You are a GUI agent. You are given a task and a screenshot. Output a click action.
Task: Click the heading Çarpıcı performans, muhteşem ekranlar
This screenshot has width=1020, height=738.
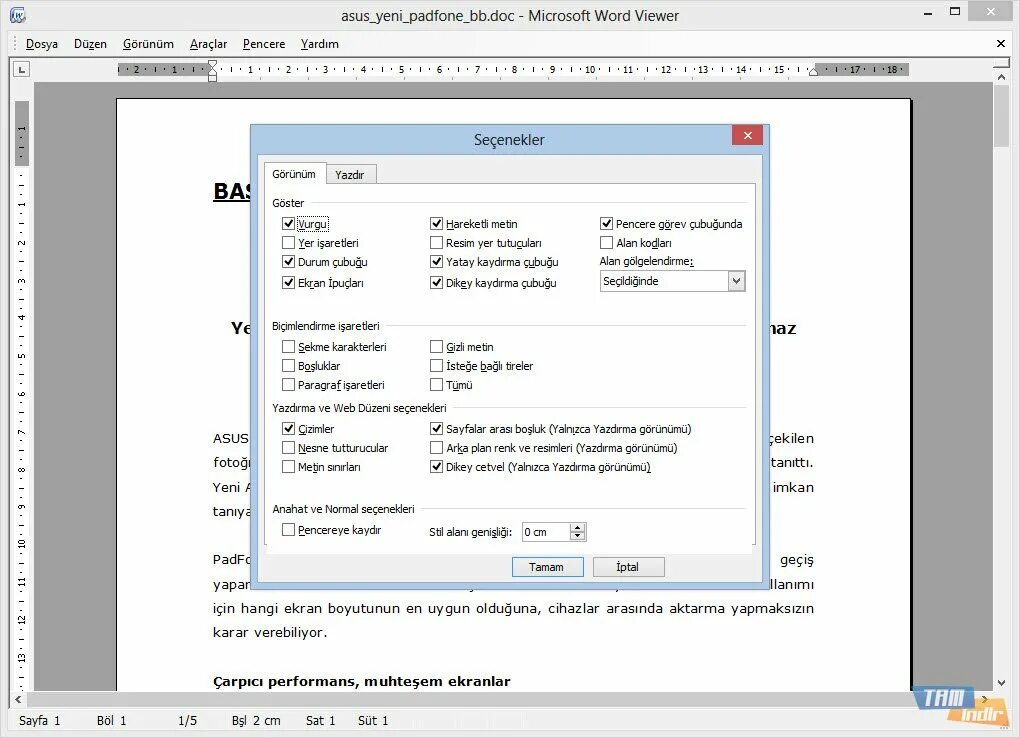pyautogui.click(x=362, y=681)
